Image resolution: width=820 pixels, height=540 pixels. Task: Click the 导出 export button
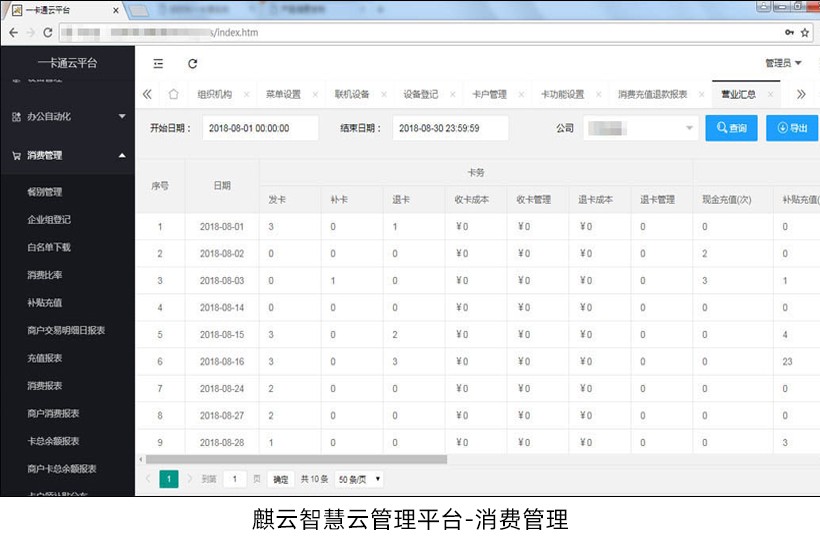click(792, 128)
